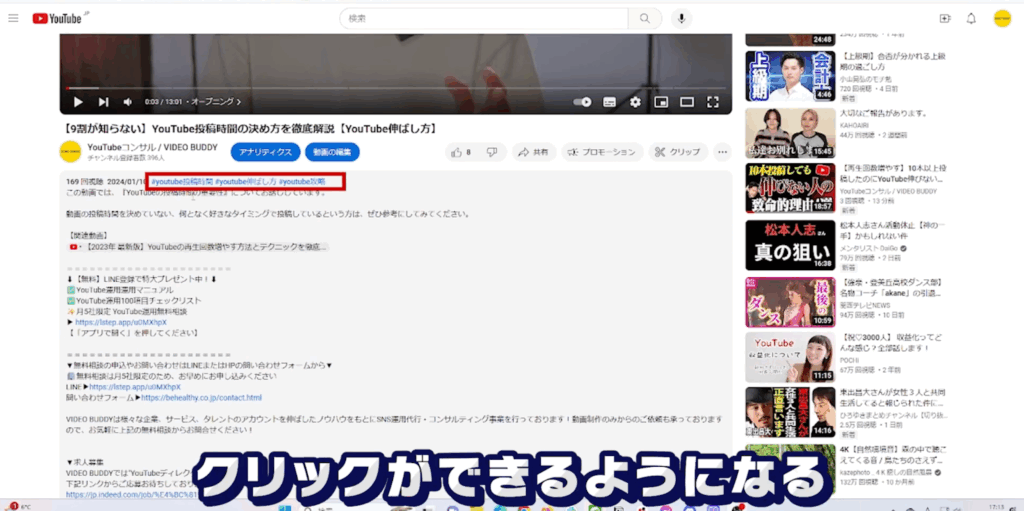1024x511 pixels.
Task: Like the video with thumbs up
Action: pyautogui.click(x=461, y=152)
